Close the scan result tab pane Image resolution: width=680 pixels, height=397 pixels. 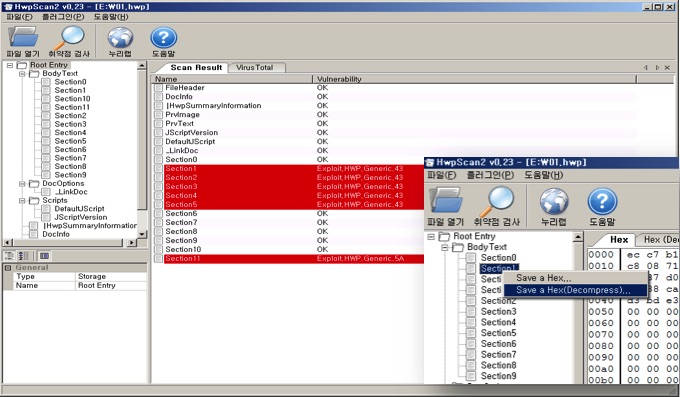[667, 68]
